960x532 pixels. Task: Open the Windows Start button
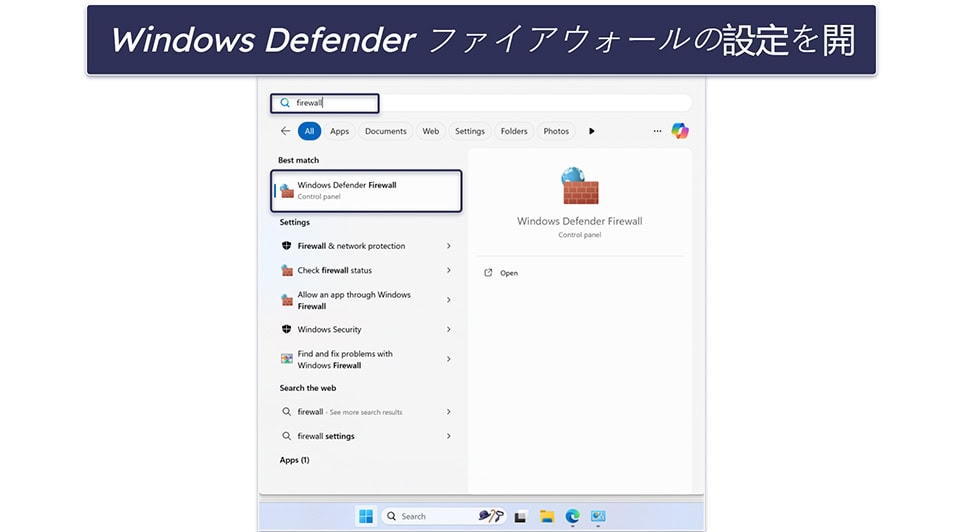[366, 517]
